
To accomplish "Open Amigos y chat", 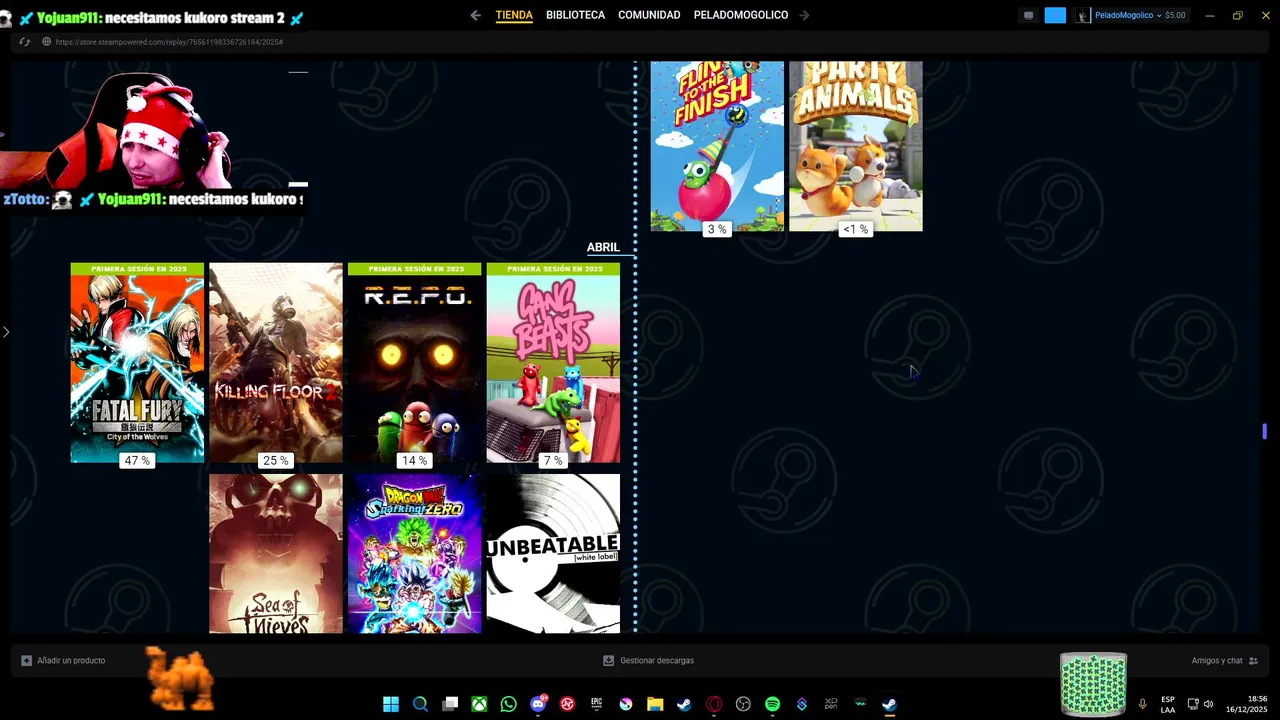I will pos(1224,661).
